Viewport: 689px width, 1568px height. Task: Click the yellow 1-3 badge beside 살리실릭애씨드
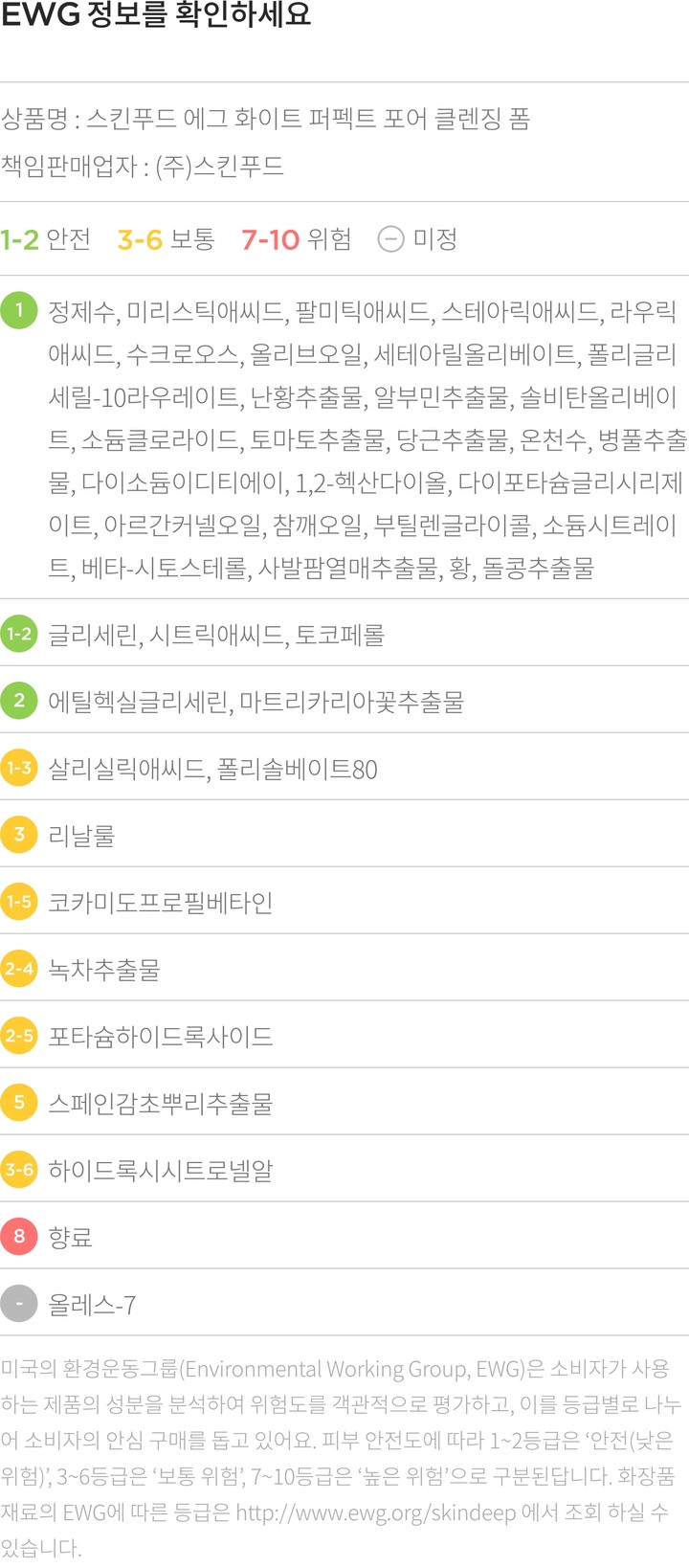tap(19, 768)
